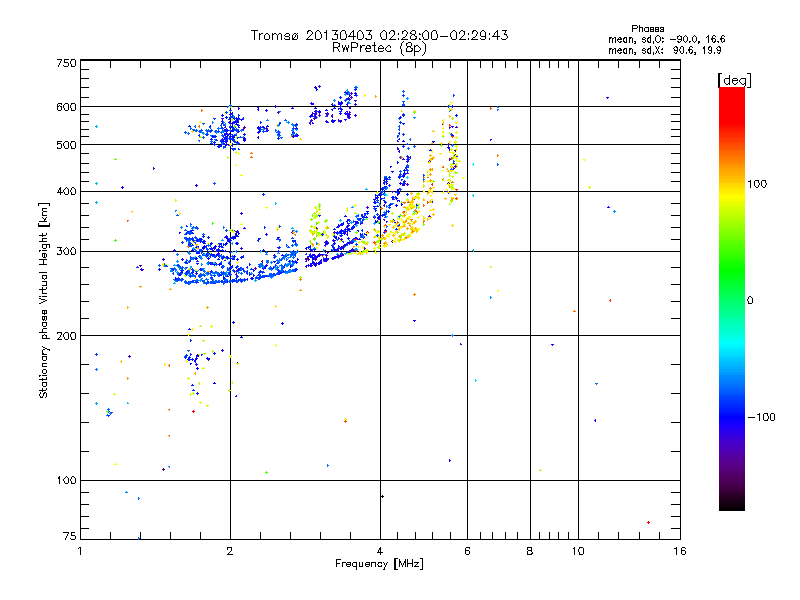Image resolution: width=800 pixels, height=600 pixels.
Task: Click the isolated red data point at lower right
Action: 648,522
